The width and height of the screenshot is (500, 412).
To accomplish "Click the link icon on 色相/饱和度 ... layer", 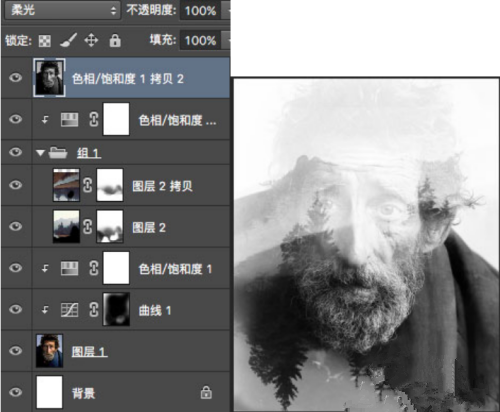I will pyautogui.click(x=94, y=119).
